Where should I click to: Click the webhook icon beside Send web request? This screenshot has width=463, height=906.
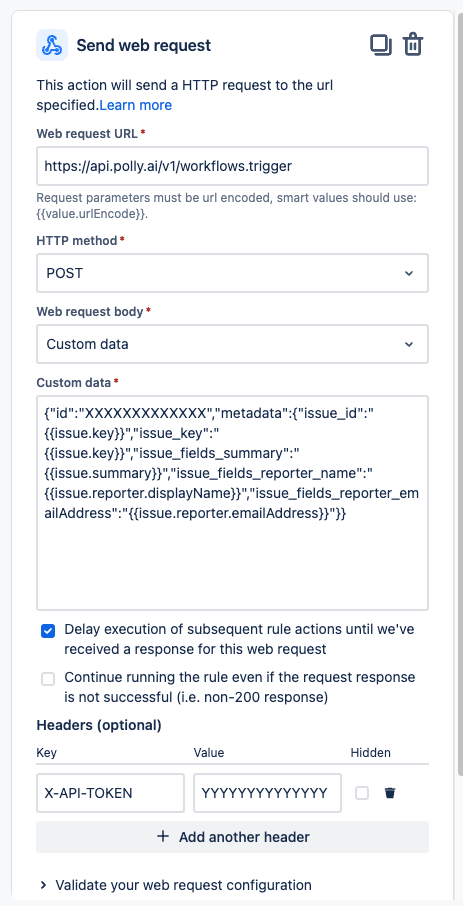click(x=52, y=45)
